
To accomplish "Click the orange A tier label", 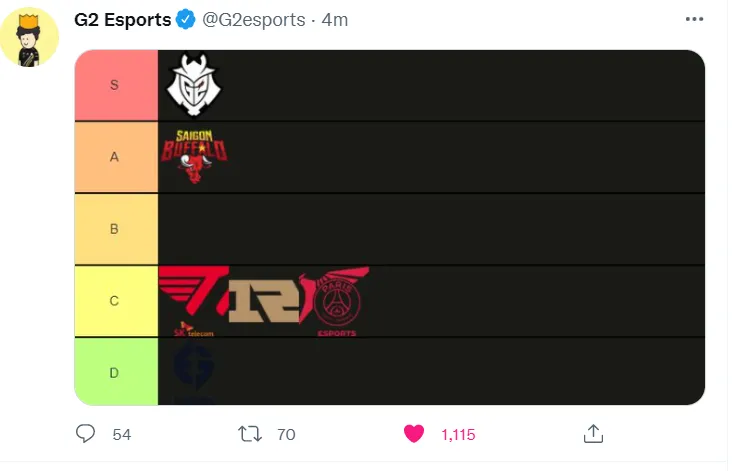I will (115, 157).
